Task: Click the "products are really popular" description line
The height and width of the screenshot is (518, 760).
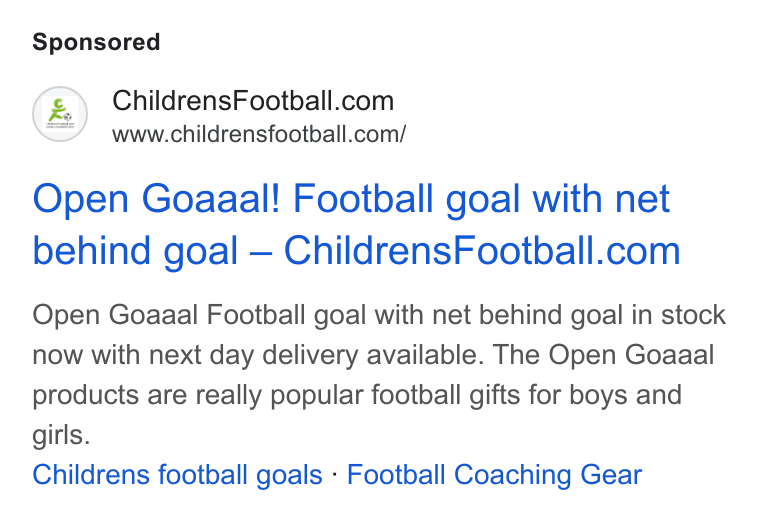Action: [x=357, y=395]
